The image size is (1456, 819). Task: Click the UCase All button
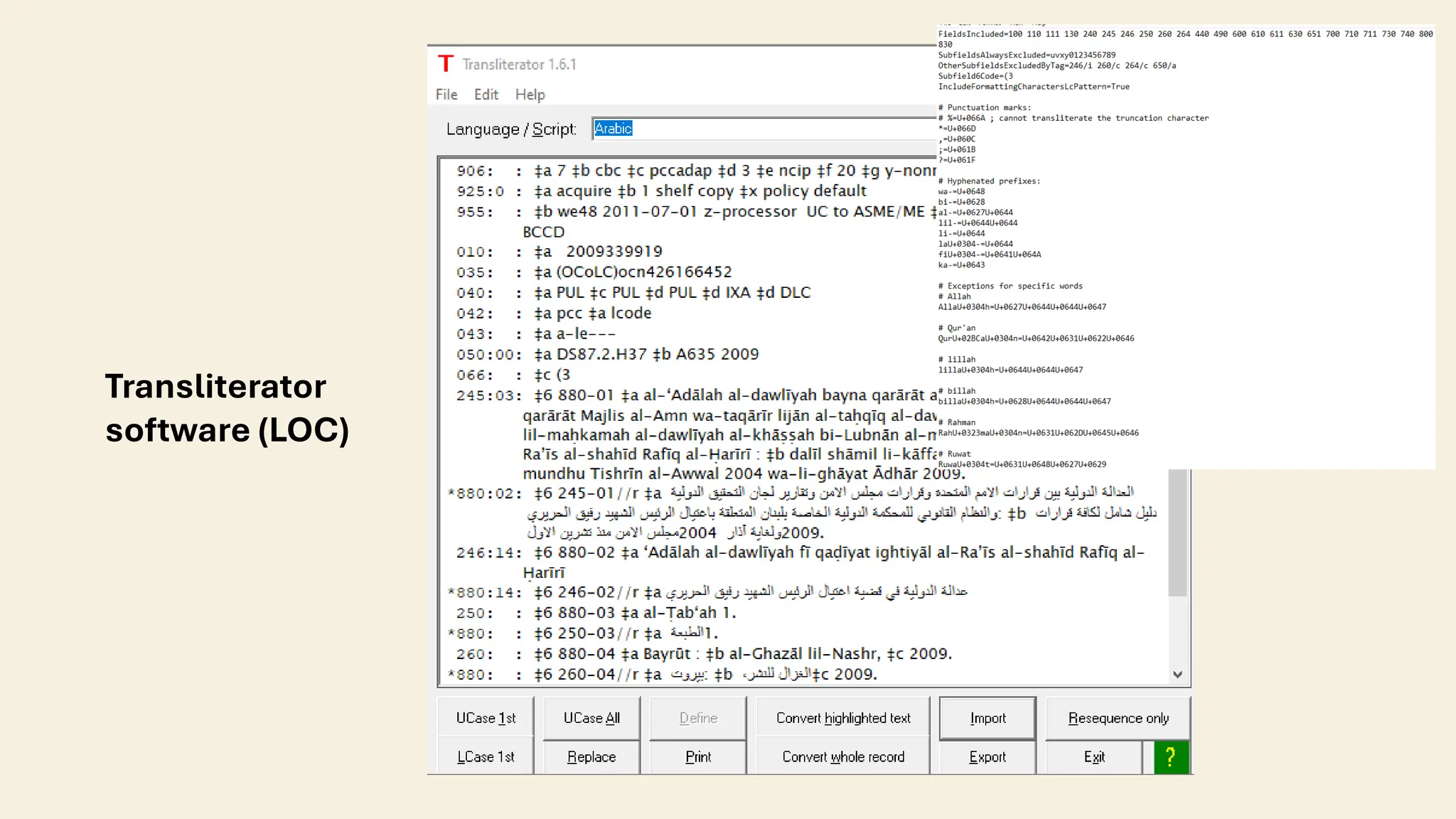591,718
